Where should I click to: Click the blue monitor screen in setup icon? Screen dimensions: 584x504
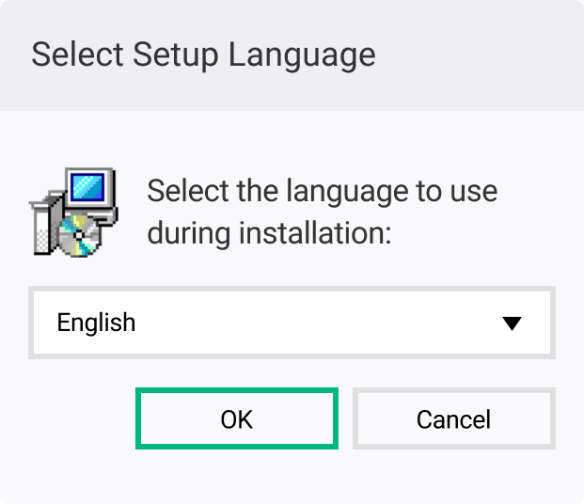pos(88,187)
